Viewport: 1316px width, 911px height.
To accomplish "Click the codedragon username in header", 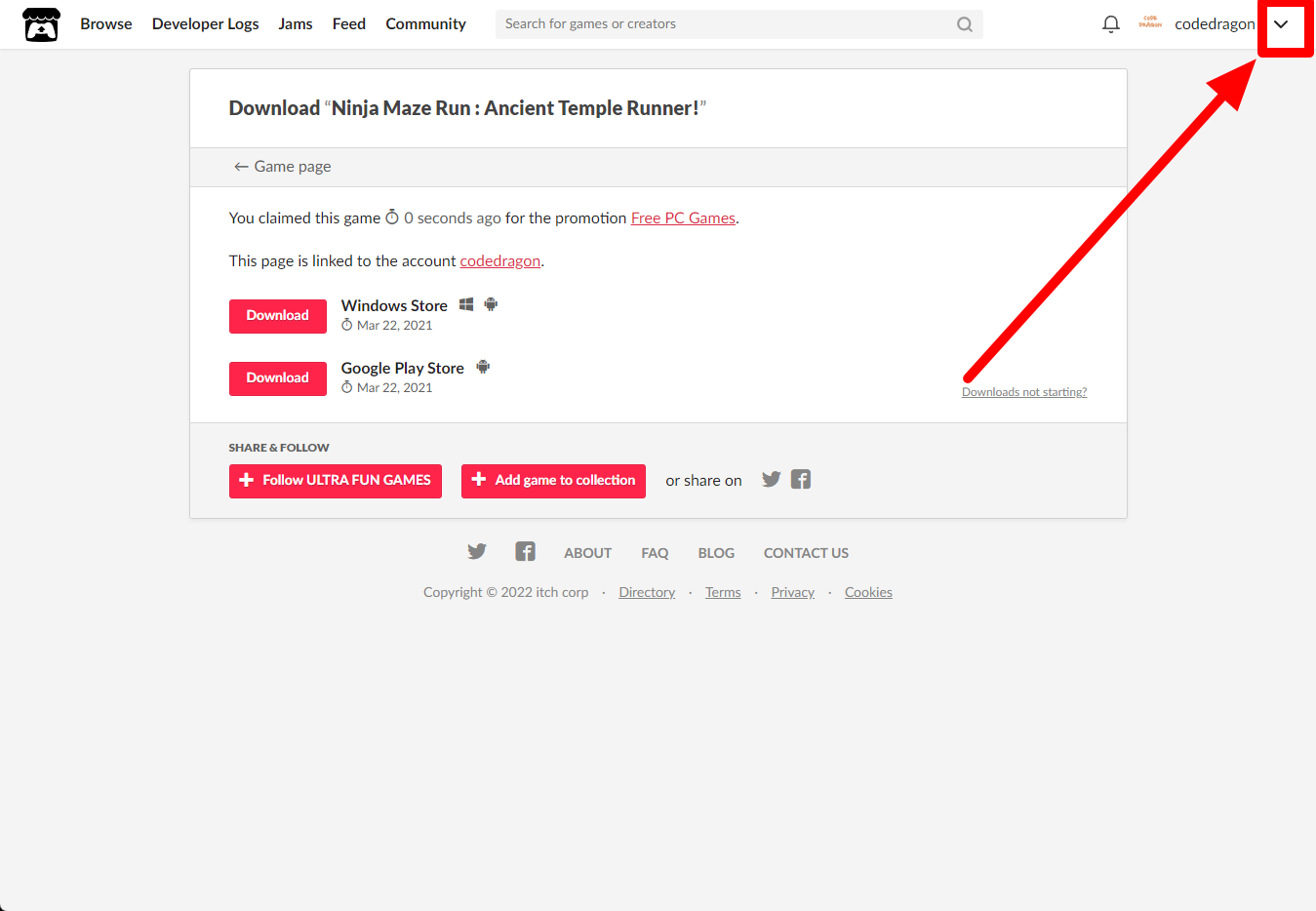I will pos(1215,24).
